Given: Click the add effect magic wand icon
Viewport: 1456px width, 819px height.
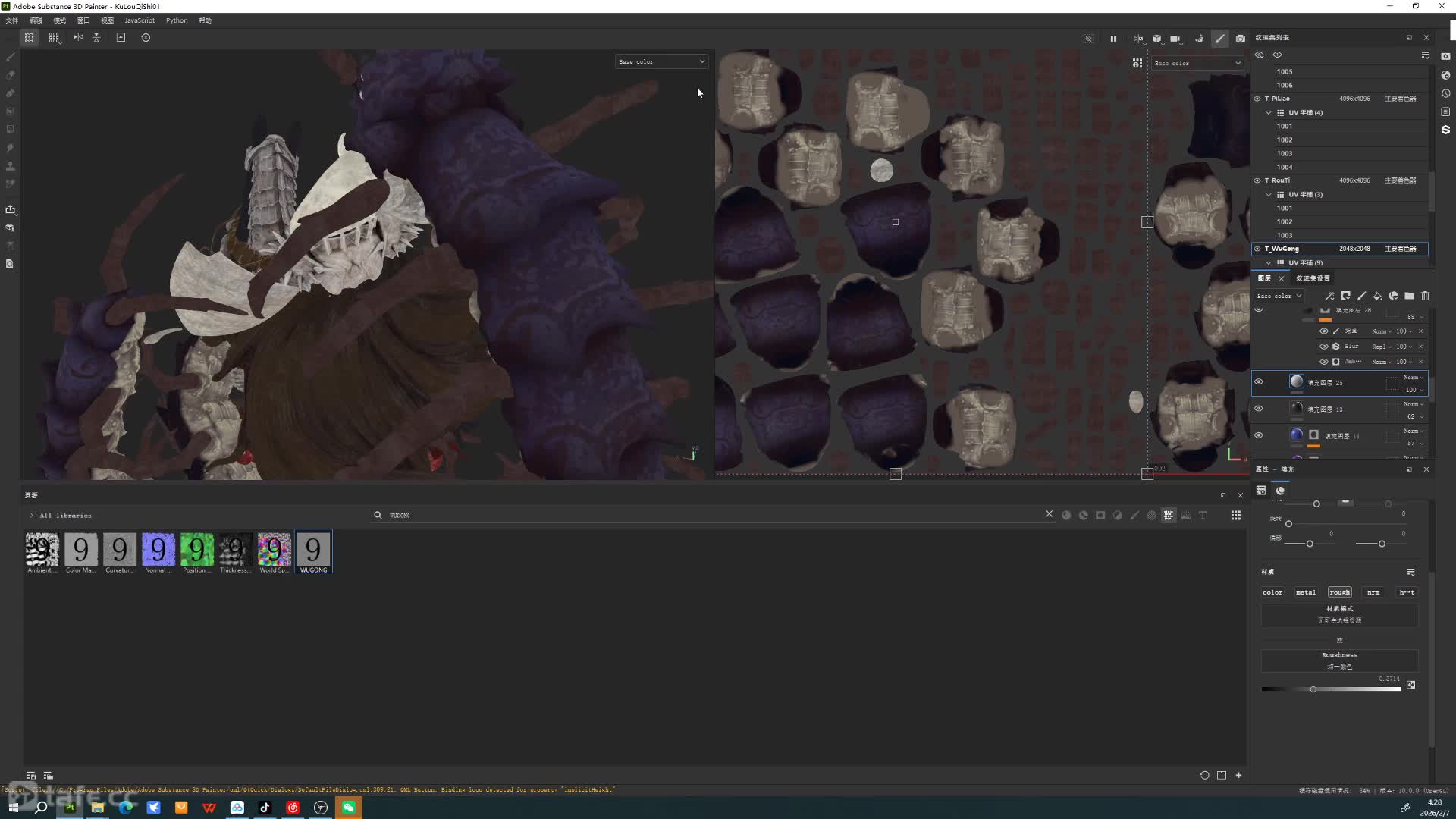Looking at the screenshot, I should tap(1329, 296).
